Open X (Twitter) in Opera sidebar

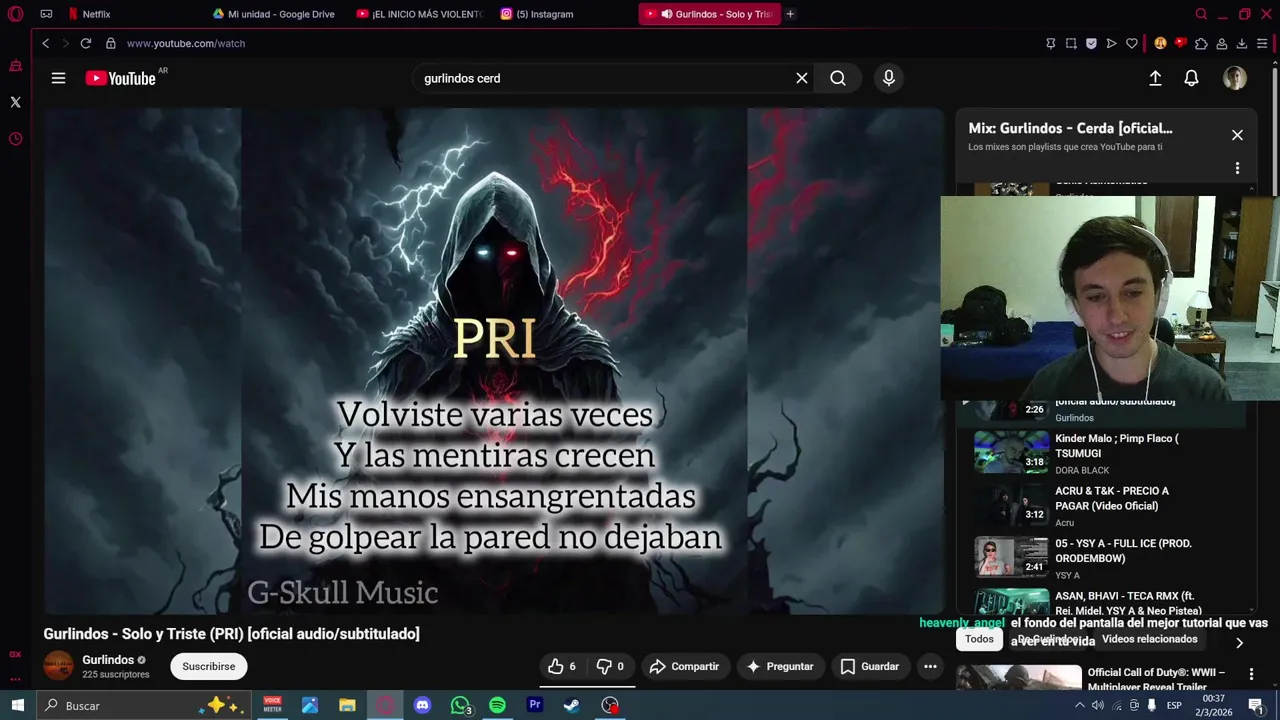[x=15, y=102]
